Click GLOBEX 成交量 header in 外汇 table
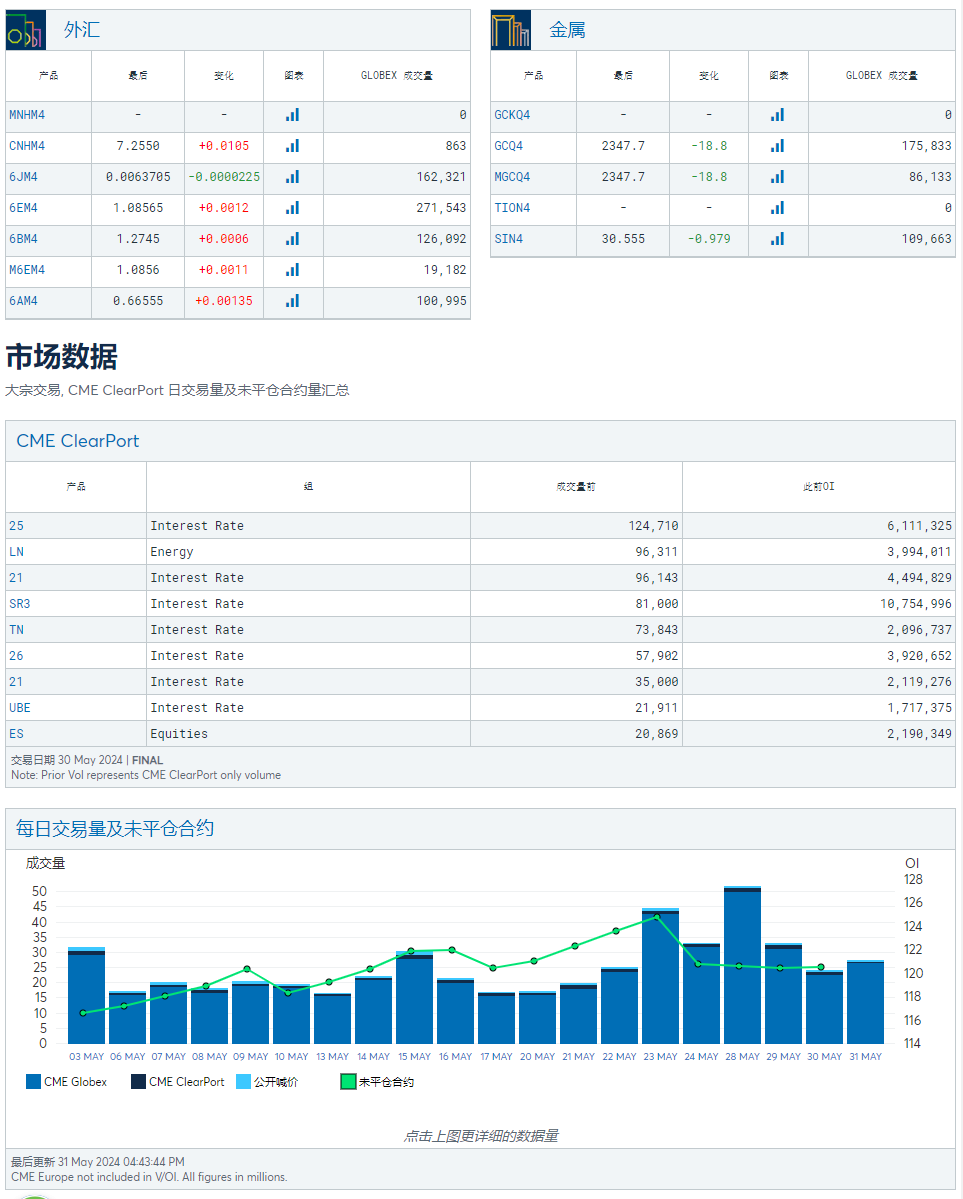Image resolution: width=963 pixels, height=1199 pixels. click(x=397, y=76)
